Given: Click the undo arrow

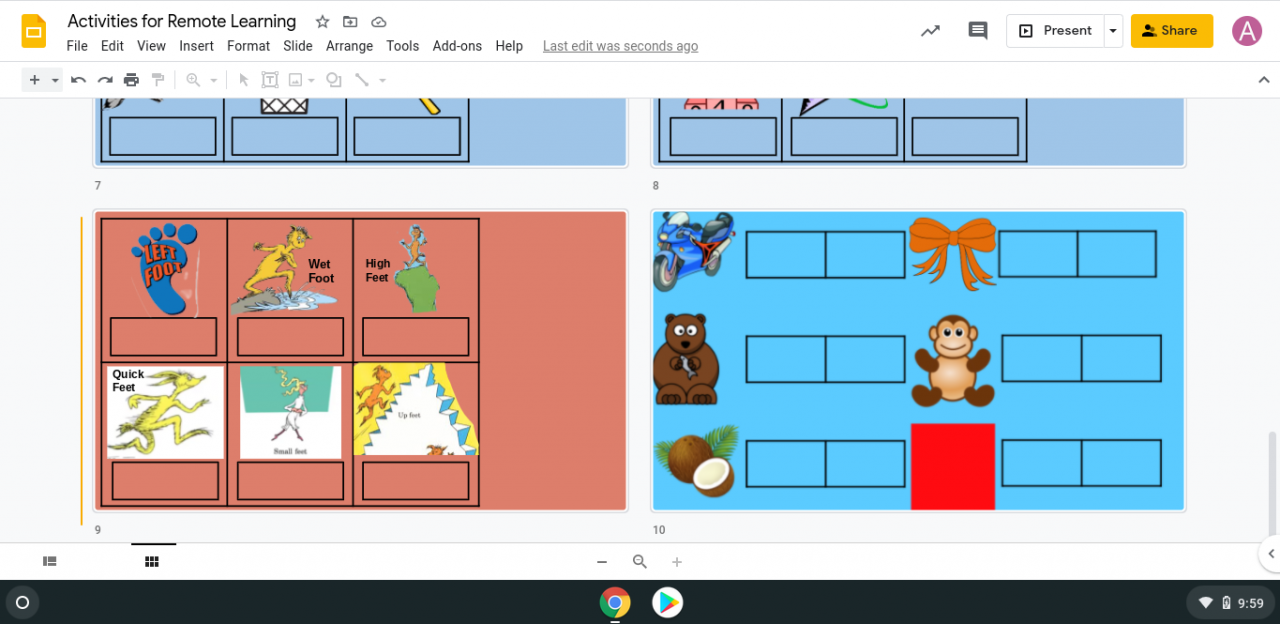Looking at the screenshot, I should coord(78,80).
